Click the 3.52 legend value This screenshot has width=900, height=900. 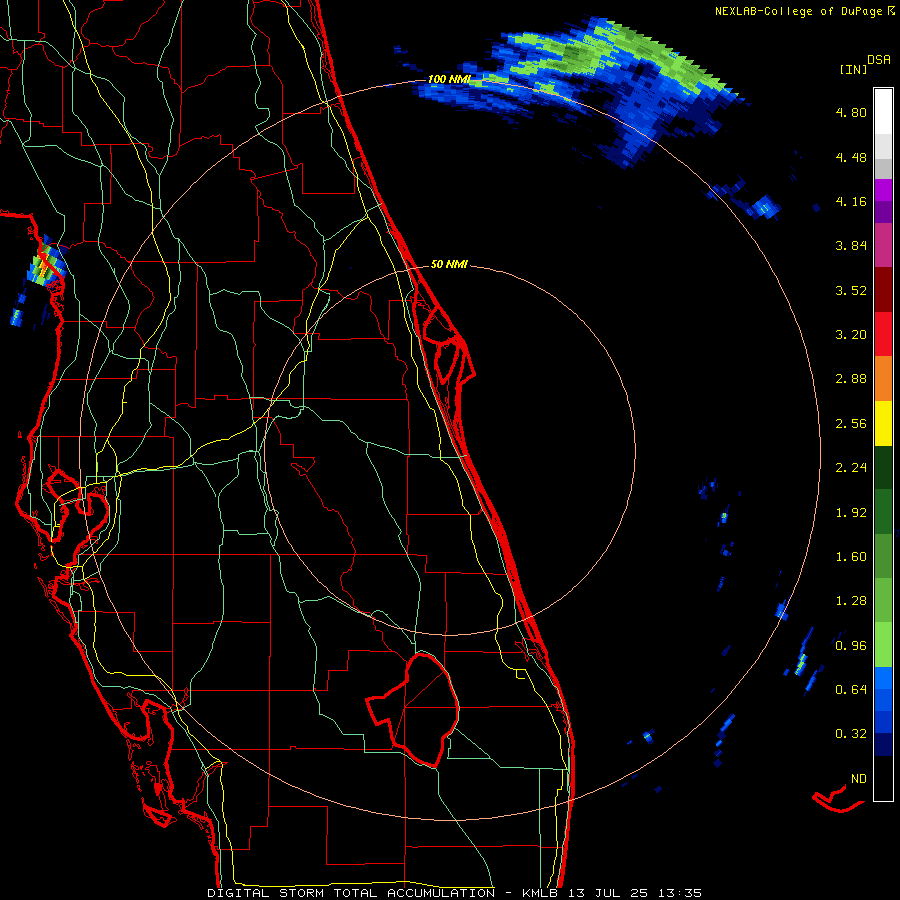click(851, 290)
